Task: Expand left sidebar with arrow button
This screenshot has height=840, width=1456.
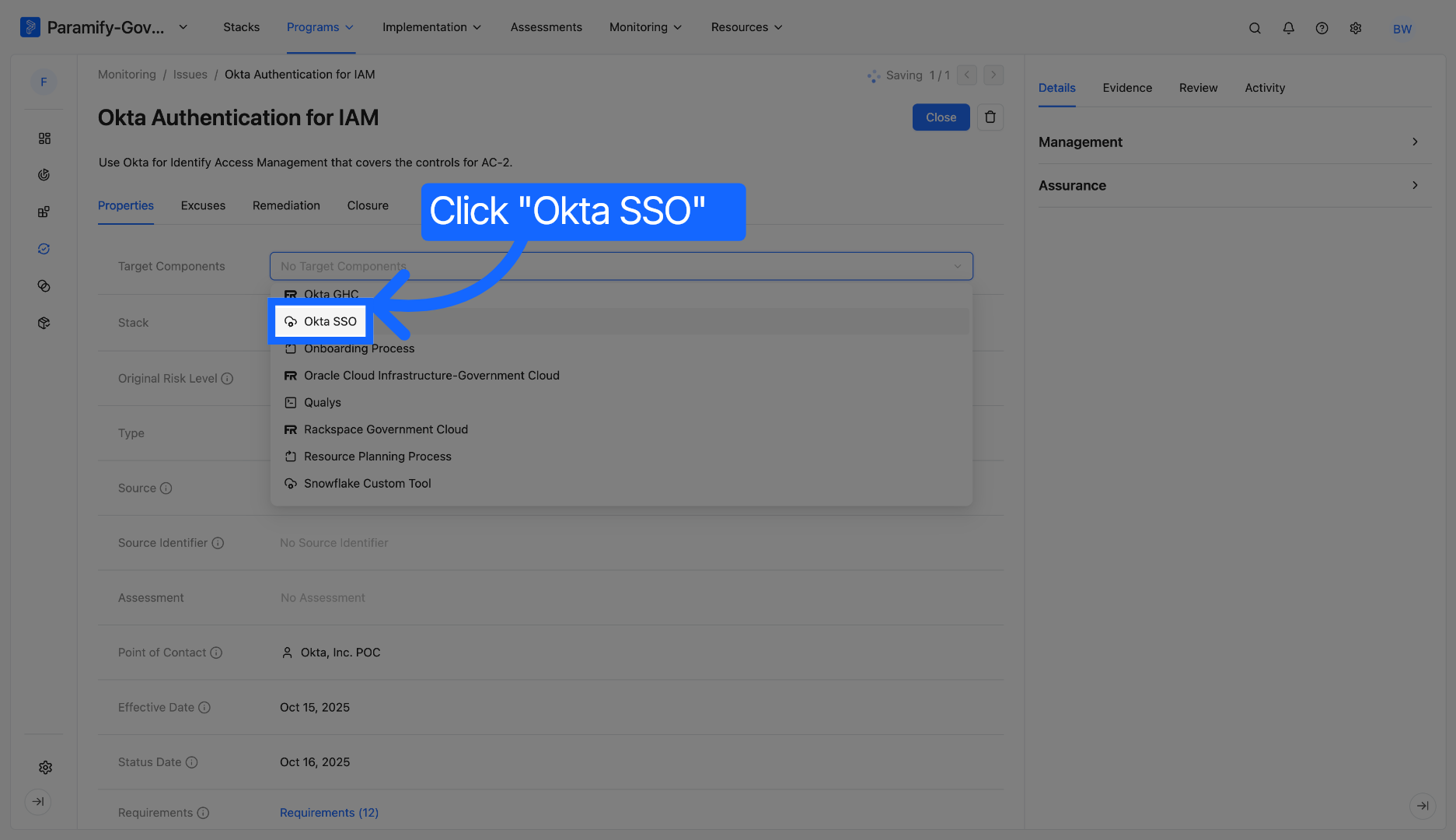Action: (38, 802)
